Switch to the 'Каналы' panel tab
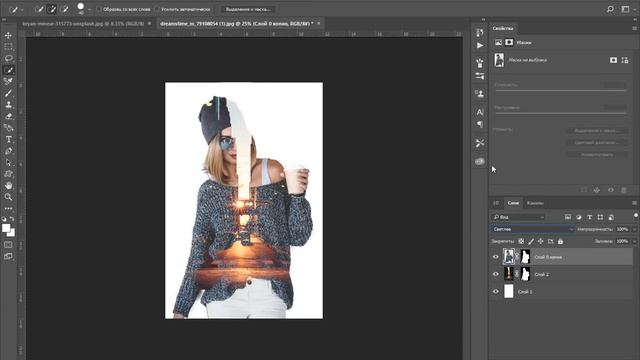The image size is (640, 360). coord(535,203)
